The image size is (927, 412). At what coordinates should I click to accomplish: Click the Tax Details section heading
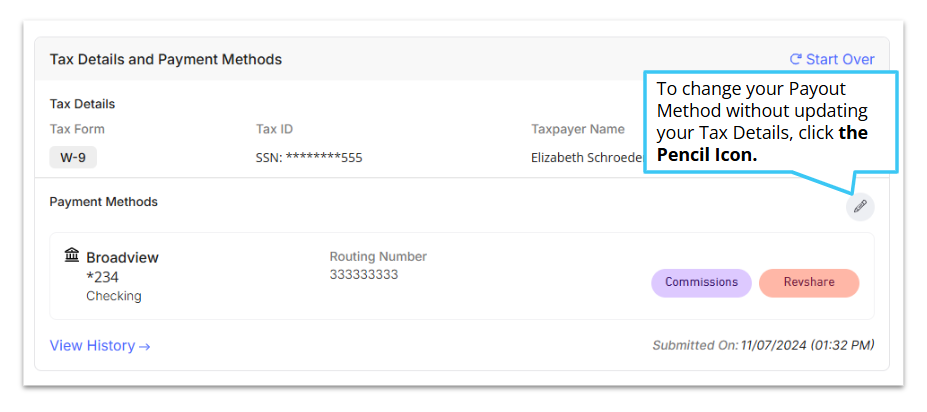82,104
